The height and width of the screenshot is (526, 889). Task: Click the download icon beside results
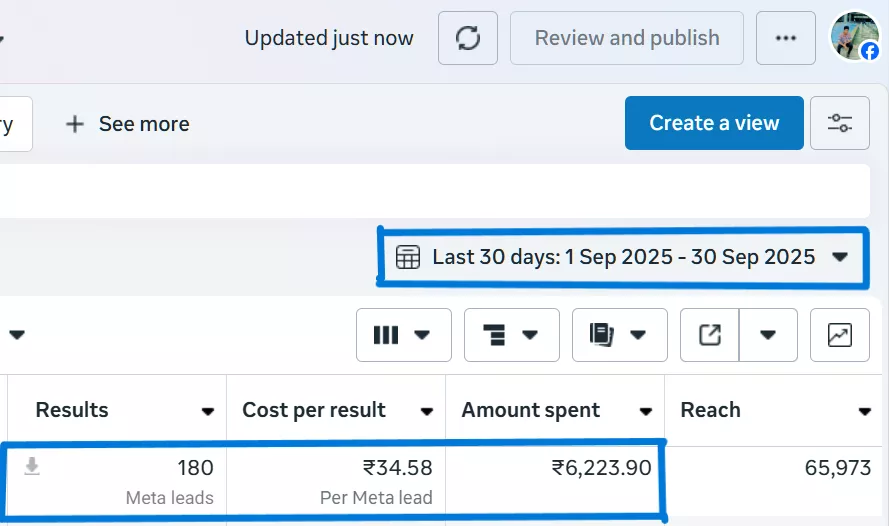point(32,466)
